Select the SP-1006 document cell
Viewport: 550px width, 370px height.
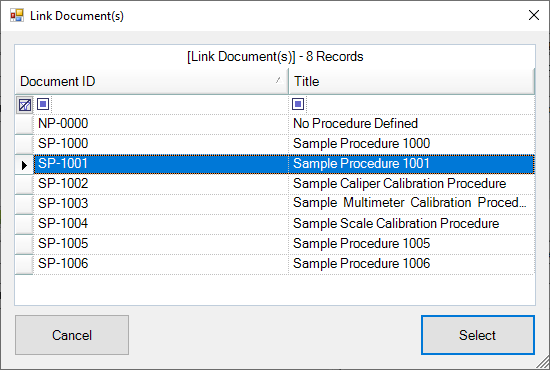pyautogui.click(x=161, y=264)
